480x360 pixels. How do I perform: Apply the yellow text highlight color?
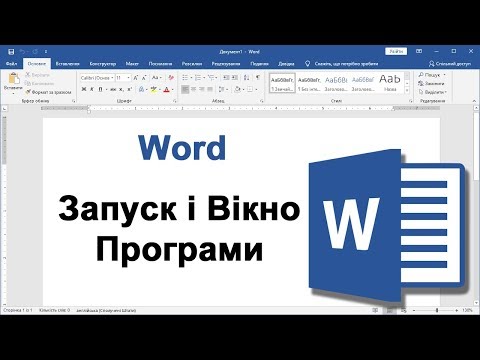(153, 89)
